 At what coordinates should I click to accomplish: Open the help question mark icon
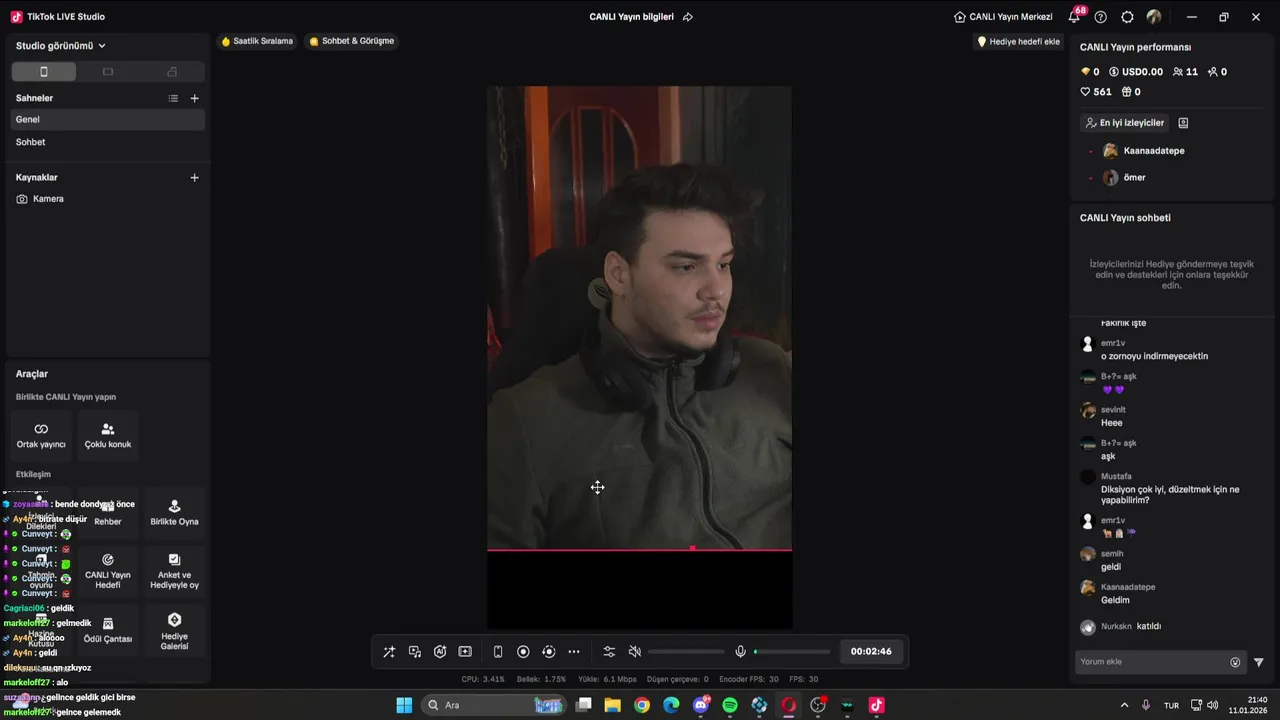(1101, 17)
